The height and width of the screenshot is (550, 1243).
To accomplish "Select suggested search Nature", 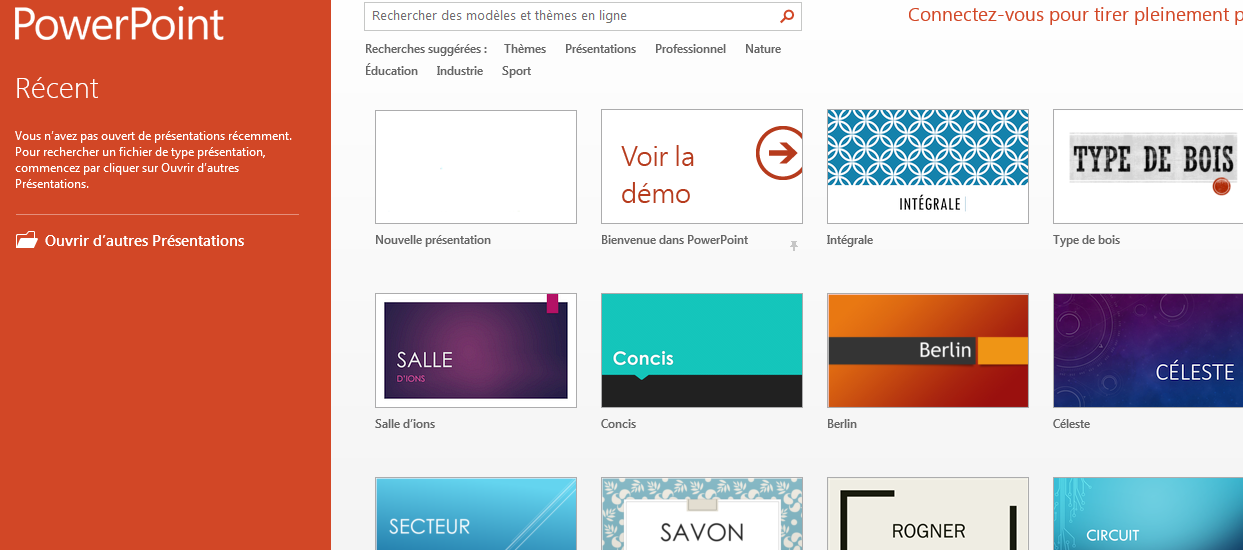I will (x=763, y=49).
